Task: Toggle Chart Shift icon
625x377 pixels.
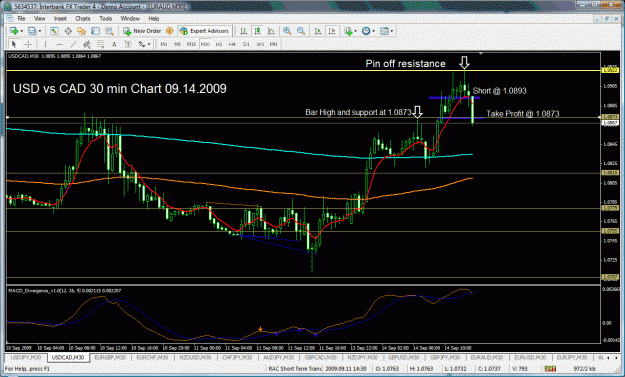Action: pyautogui.click(x=332, y=31)
